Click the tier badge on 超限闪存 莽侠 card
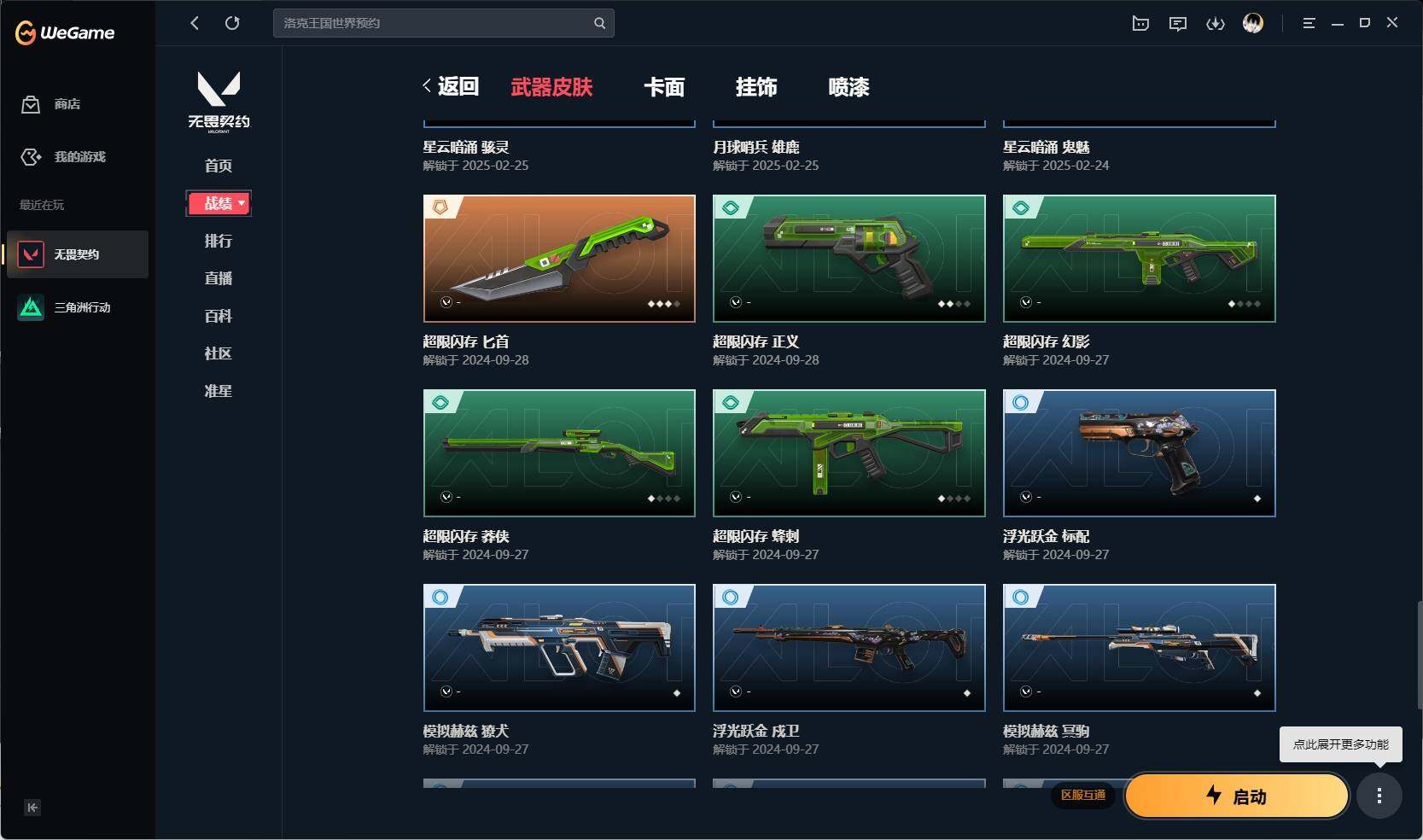Screen dimensions: 1423x840 [x=440, y=402]
